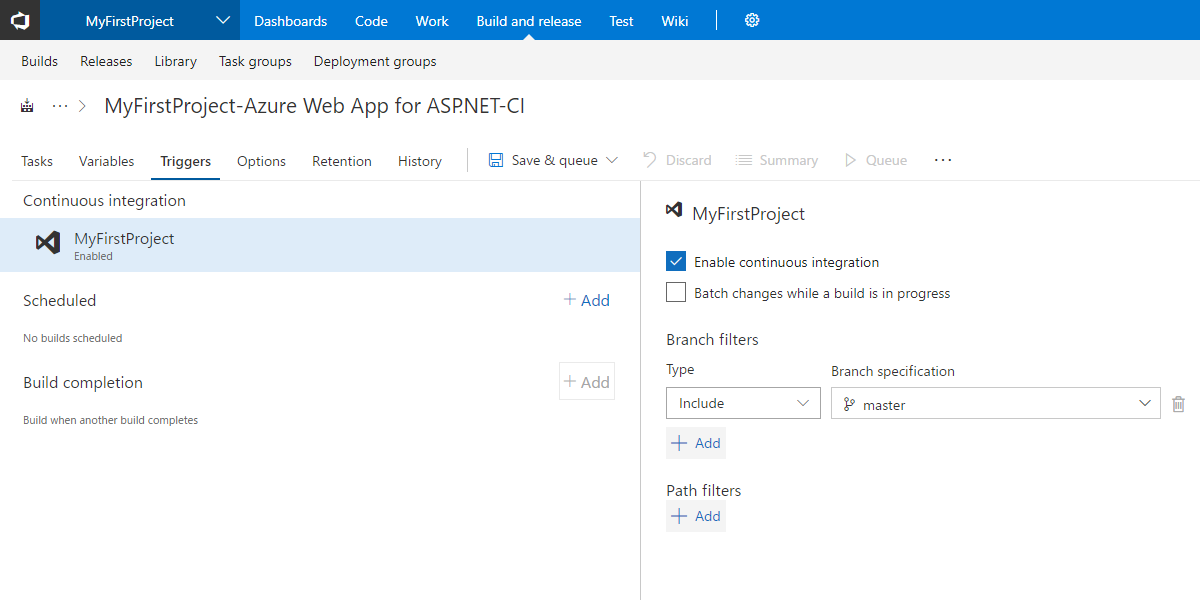Select Build and release hub
Viewport: 1200px width, 600px height.
pos(529,20)
